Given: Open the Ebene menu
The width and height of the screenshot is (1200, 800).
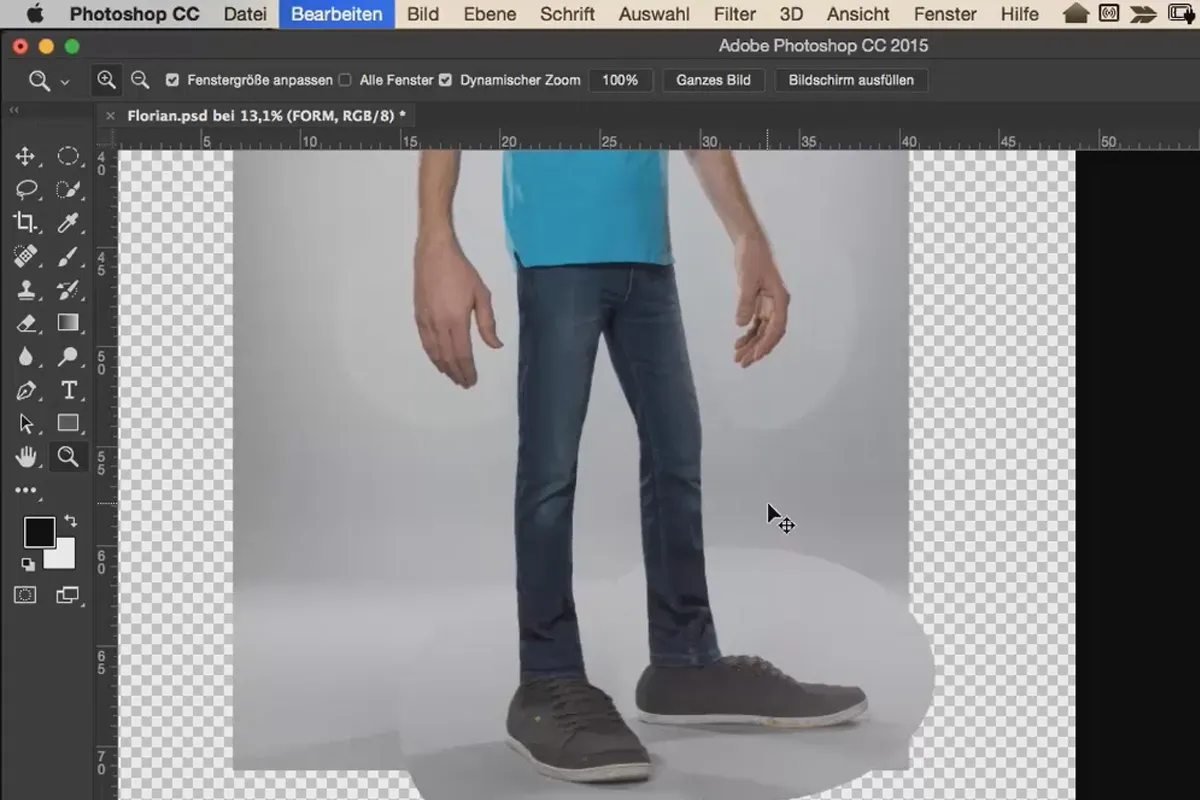Looking at the screenshot, I should pos(490,14).
